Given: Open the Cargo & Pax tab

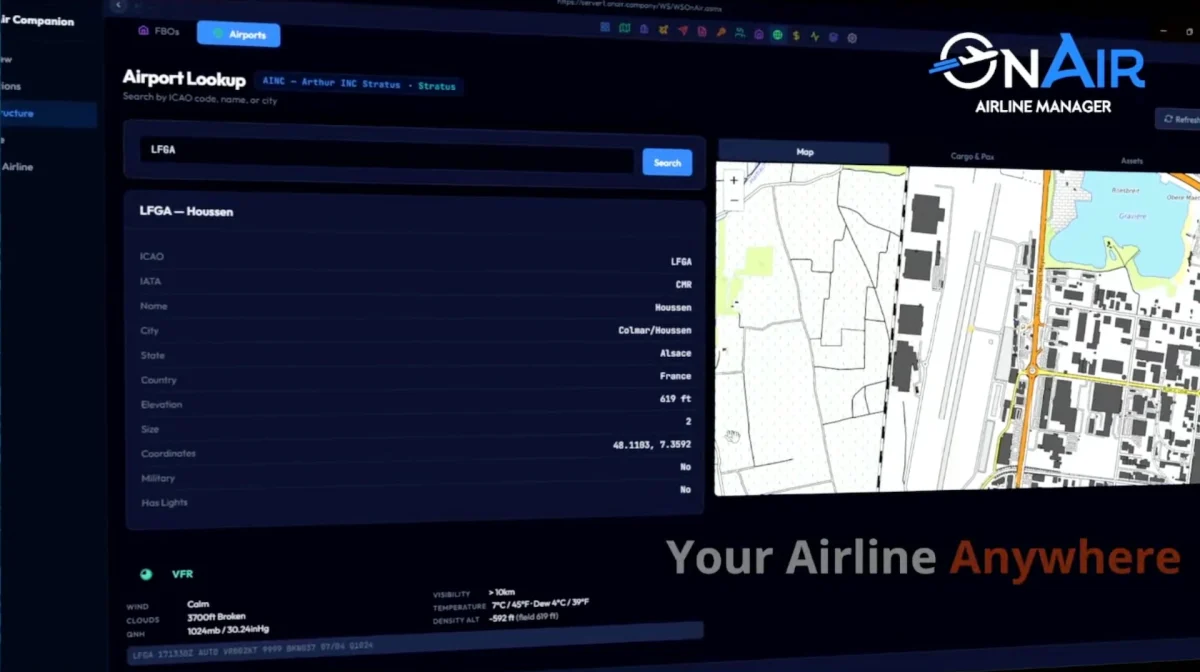Looking at the screenshot, I should tap(977, 157).
